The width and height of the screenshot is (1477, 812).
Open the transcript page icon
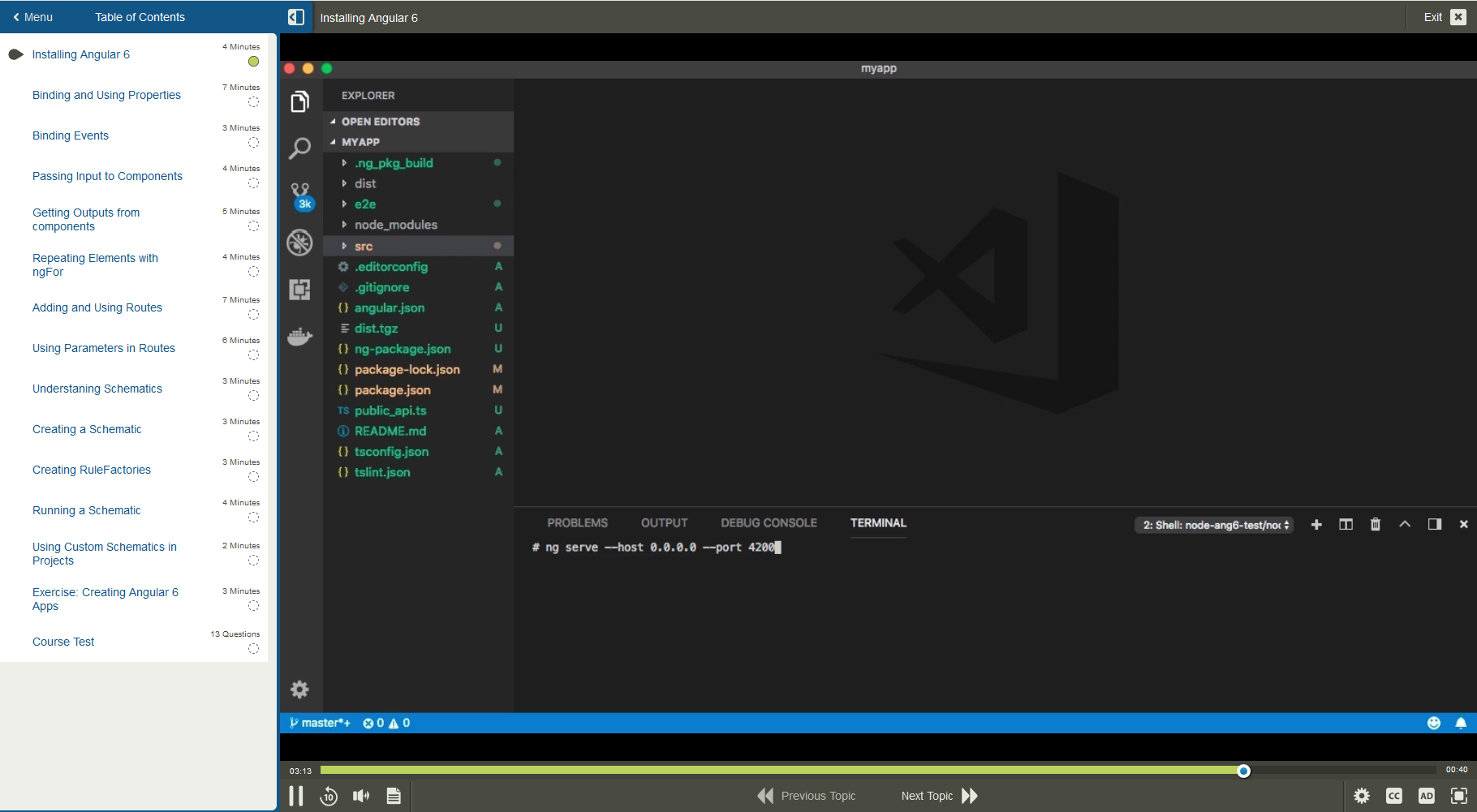(x=394, y=797)
